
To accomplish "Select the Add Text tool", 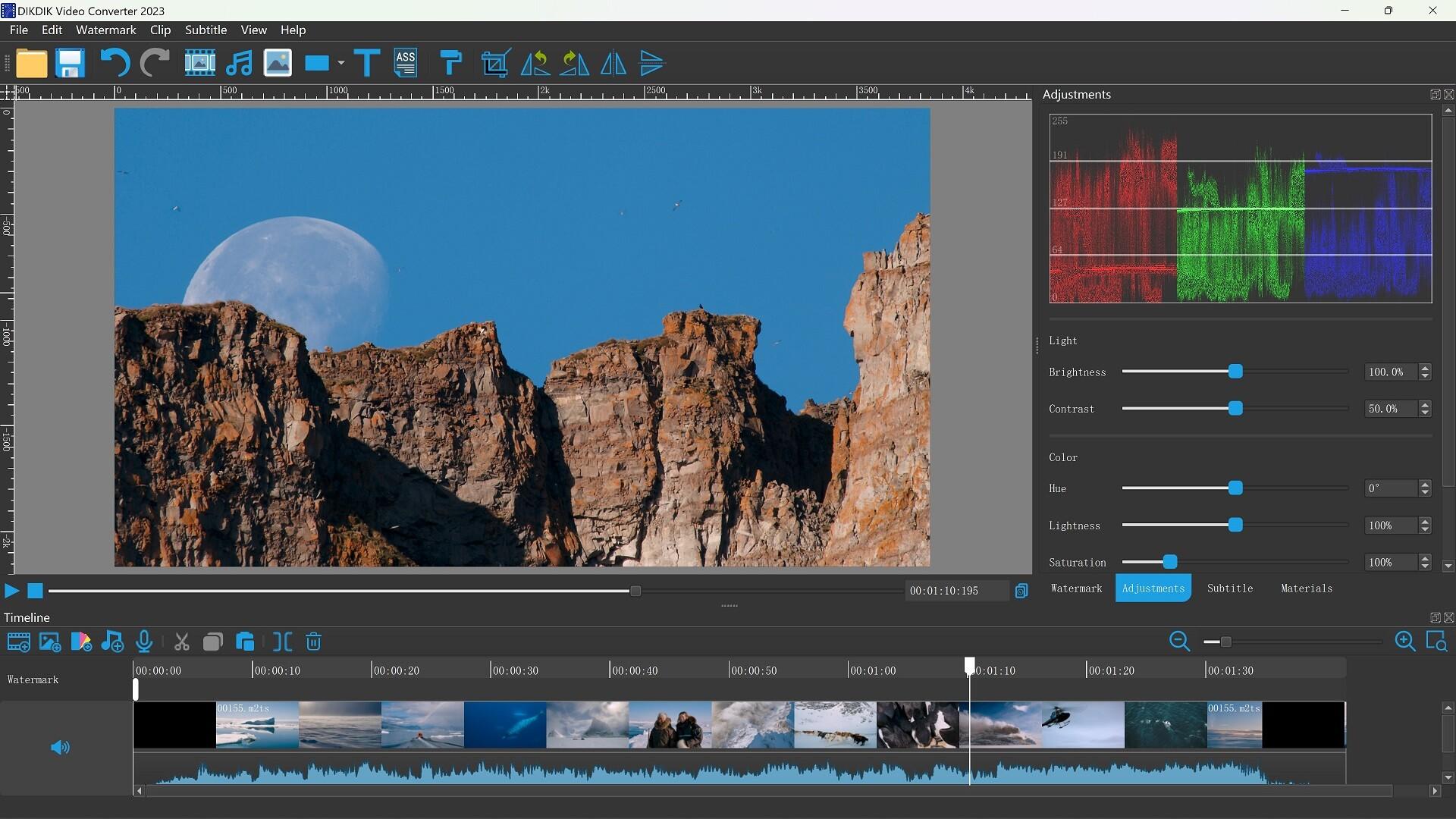I will coord(366,63).
